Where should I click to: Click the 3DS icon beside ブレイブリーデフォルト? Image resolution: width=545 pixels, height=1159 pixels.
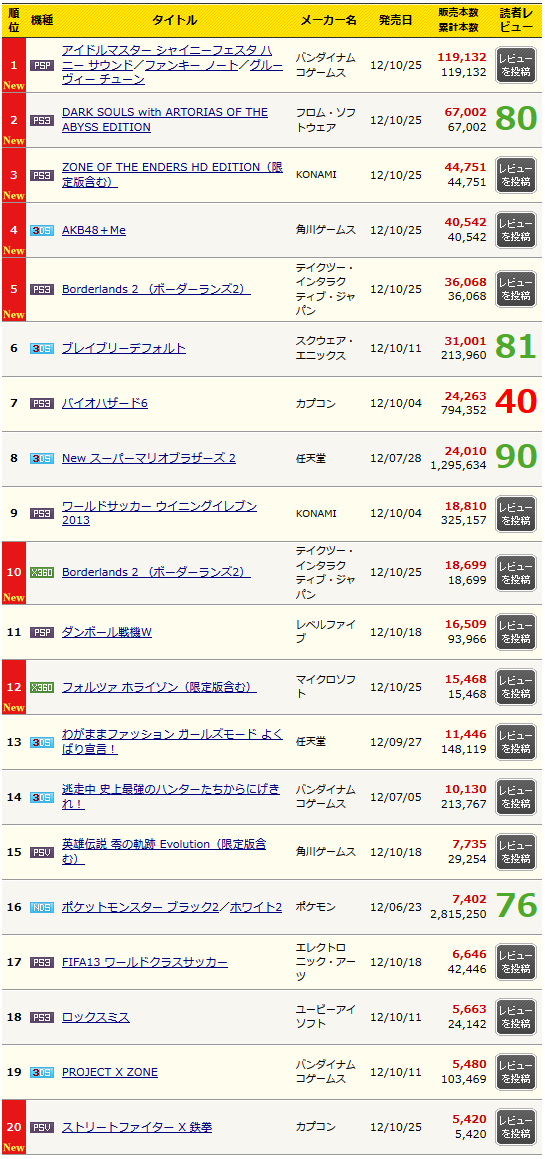42,348
